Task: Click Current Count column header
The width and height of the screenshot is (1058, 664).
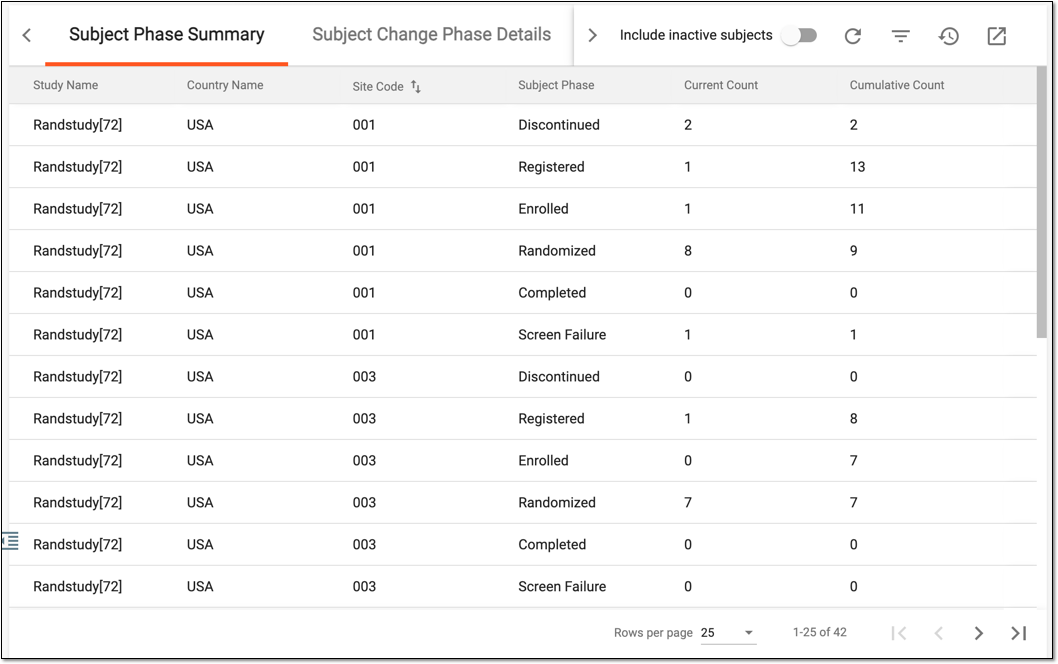Action: (721, 85)
